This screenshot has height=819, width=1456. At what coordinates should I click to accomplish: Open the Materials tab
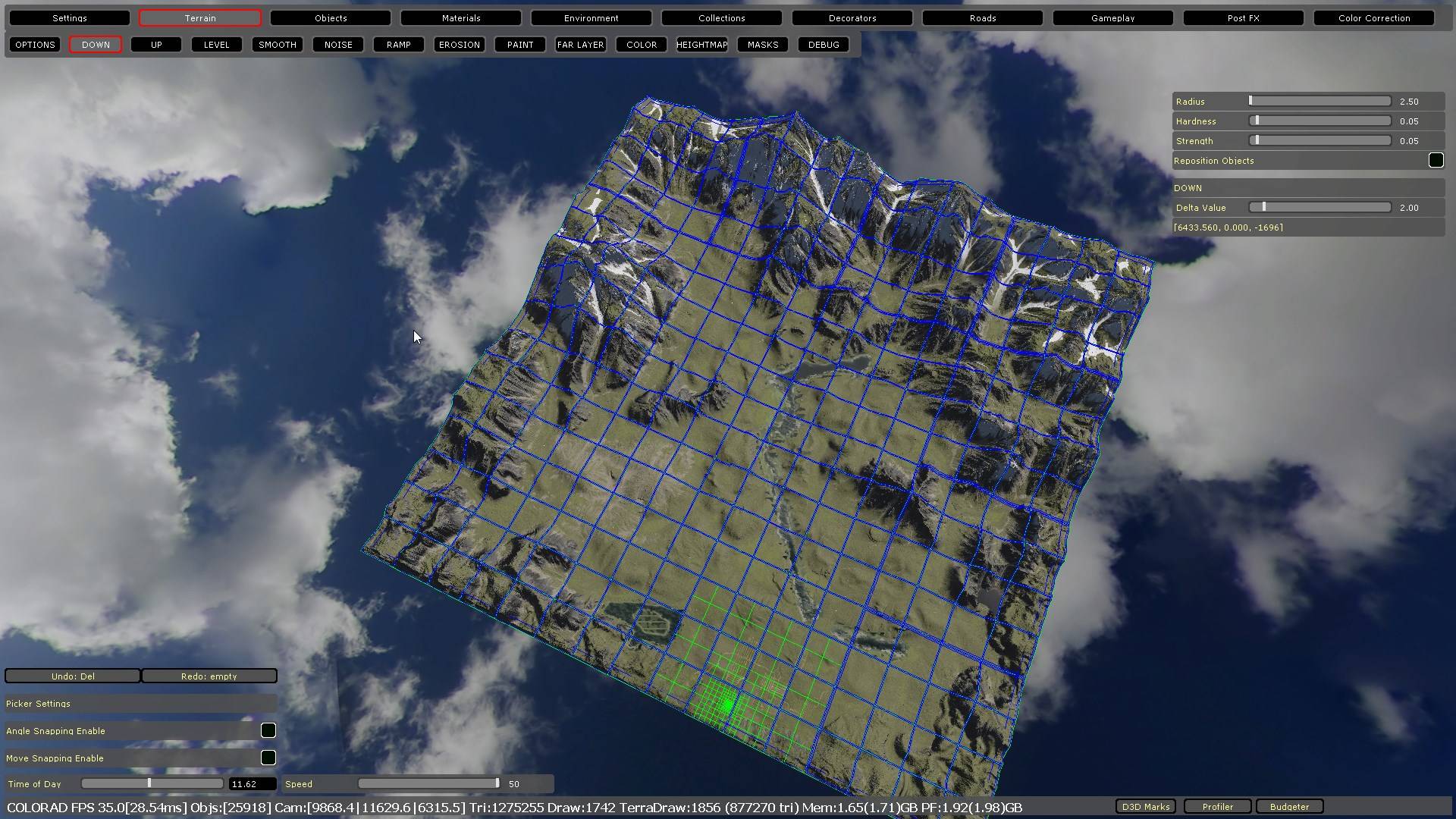point(461,17)
